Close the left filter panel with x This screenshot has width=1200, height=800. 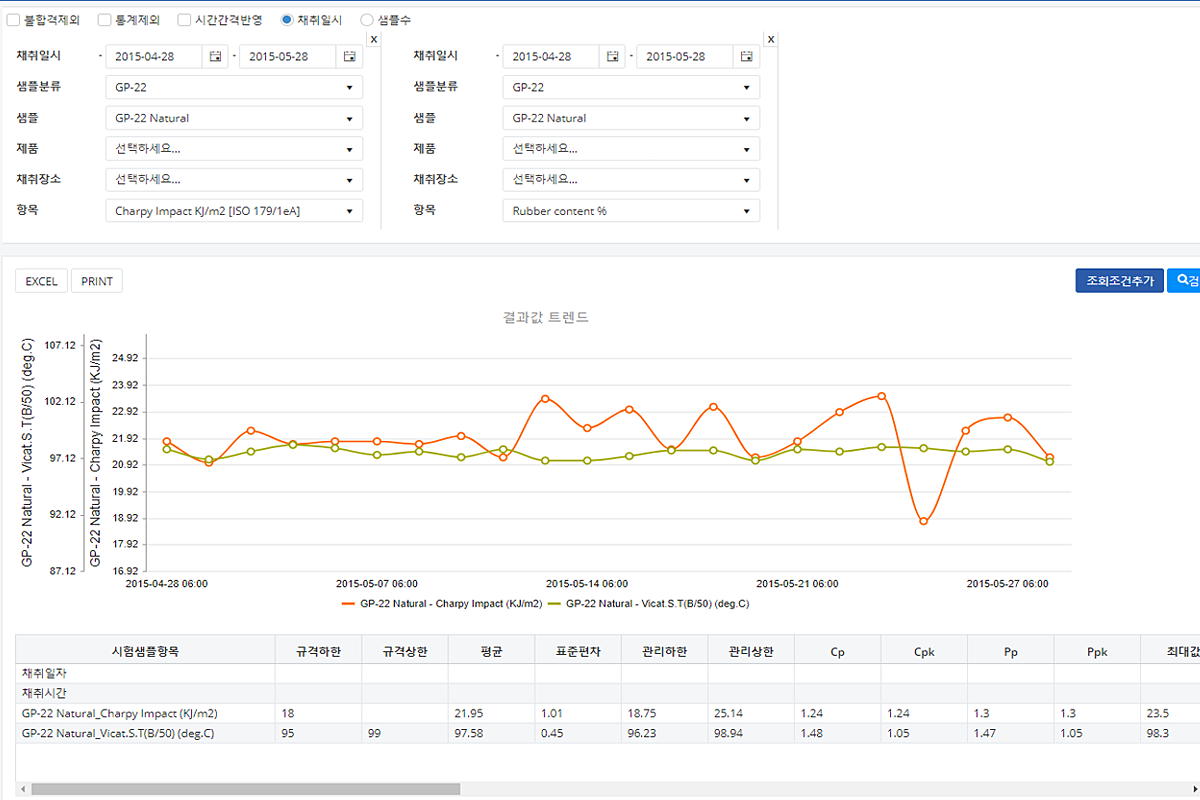tap(373, 39)
